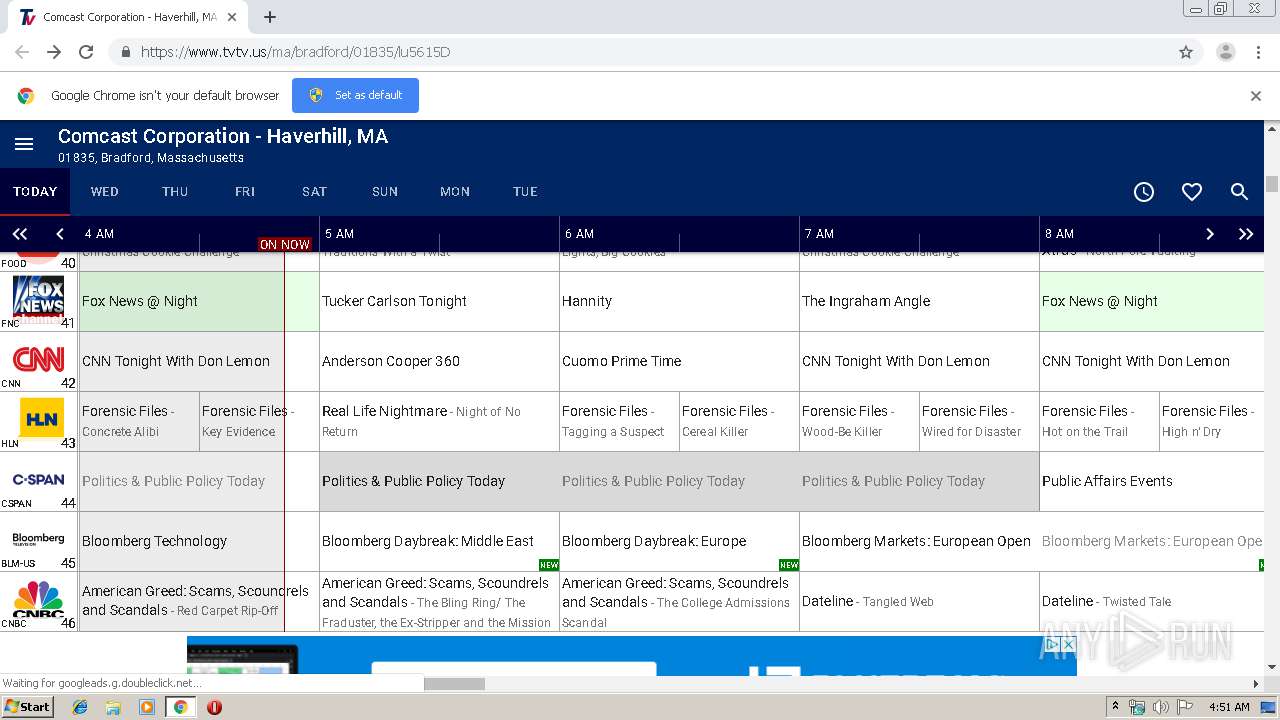
Task: Switch to the SUN tab
Action: point(385,192)
